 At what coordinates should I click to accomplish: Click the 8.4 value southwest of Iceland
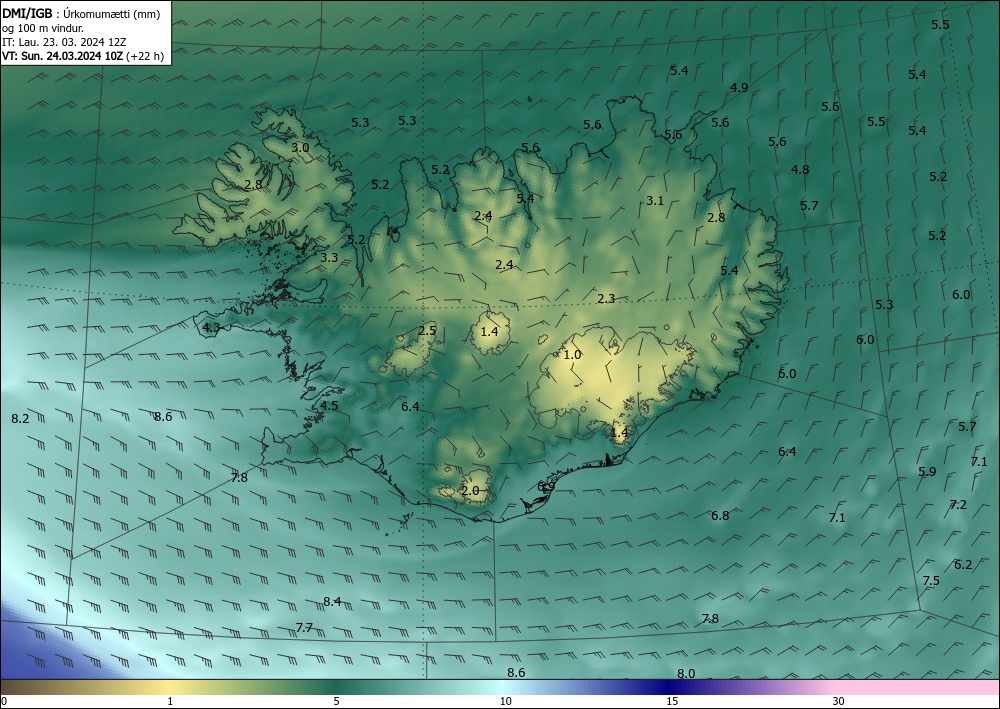[332, 601]
